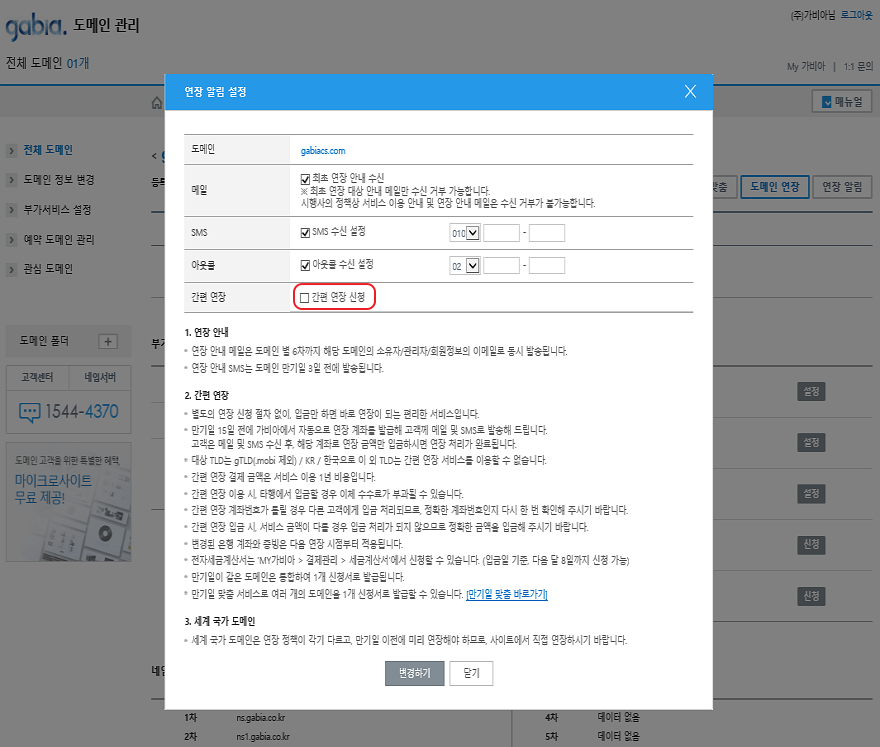The image size is (880, 747).
Task: Click 도메인 폴더 label
Action: pos(44,341)
